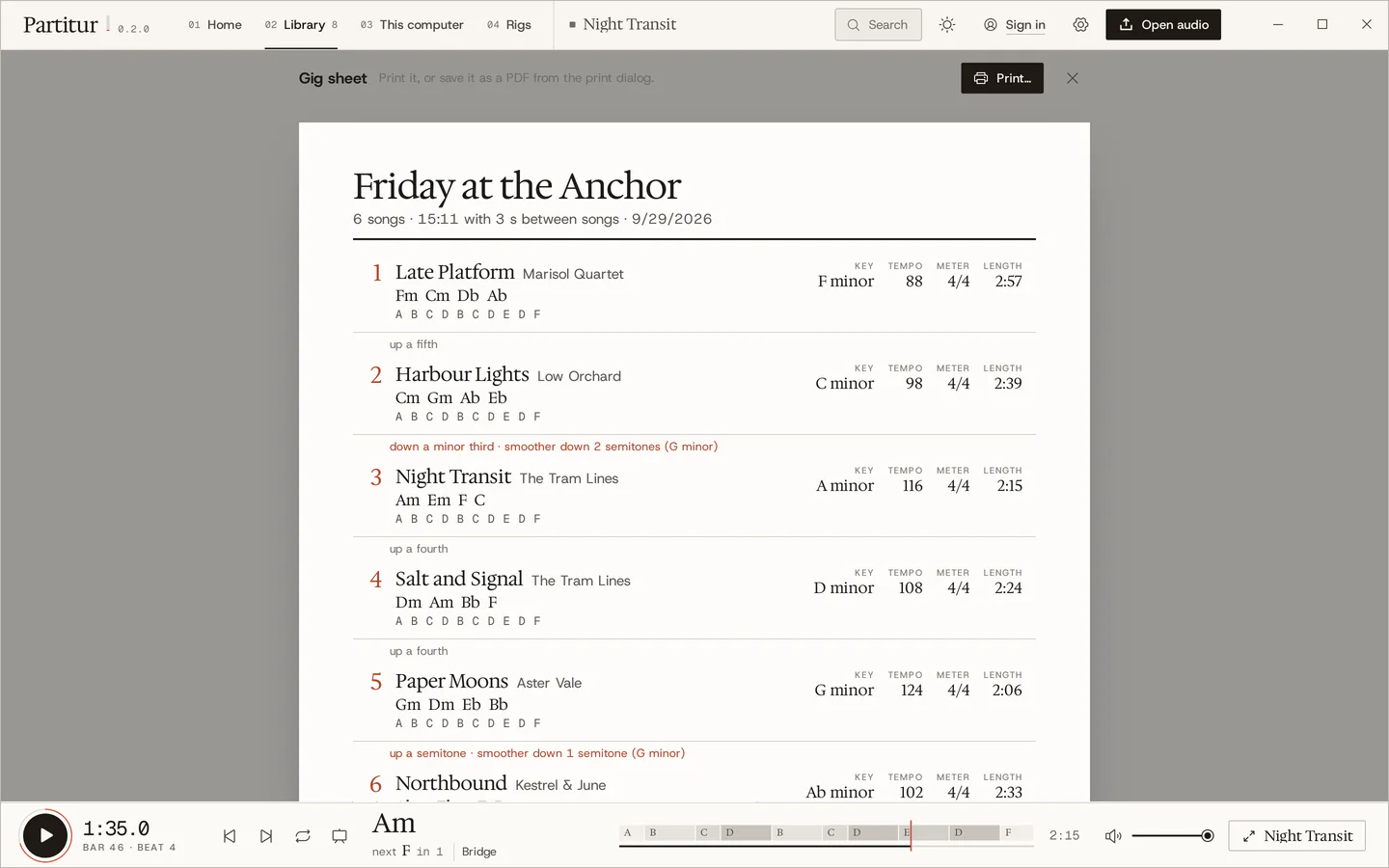Click the Paper Moons song title
The image size is (1389, 868).
[451, 681]
